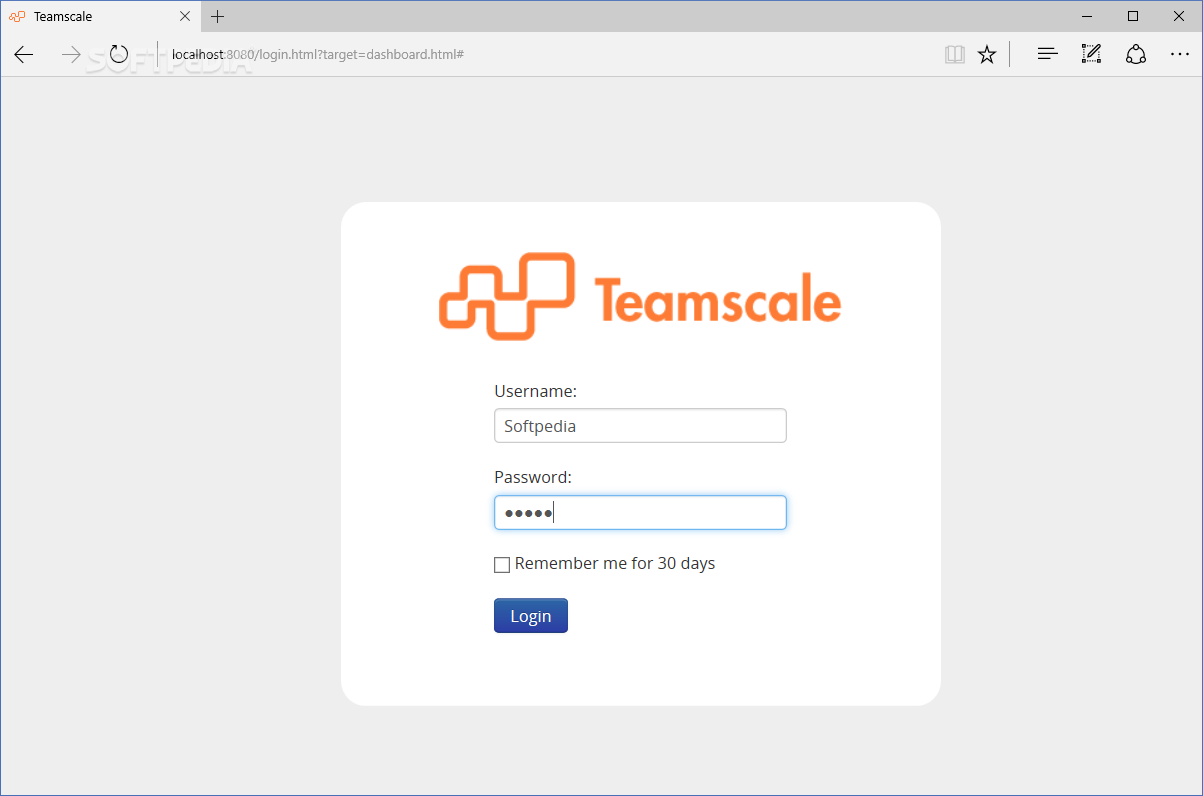The image size is (1203, 796).
Task: Click the Teamscale logo image
Action: pyautogui.click(x=640, y=295)
